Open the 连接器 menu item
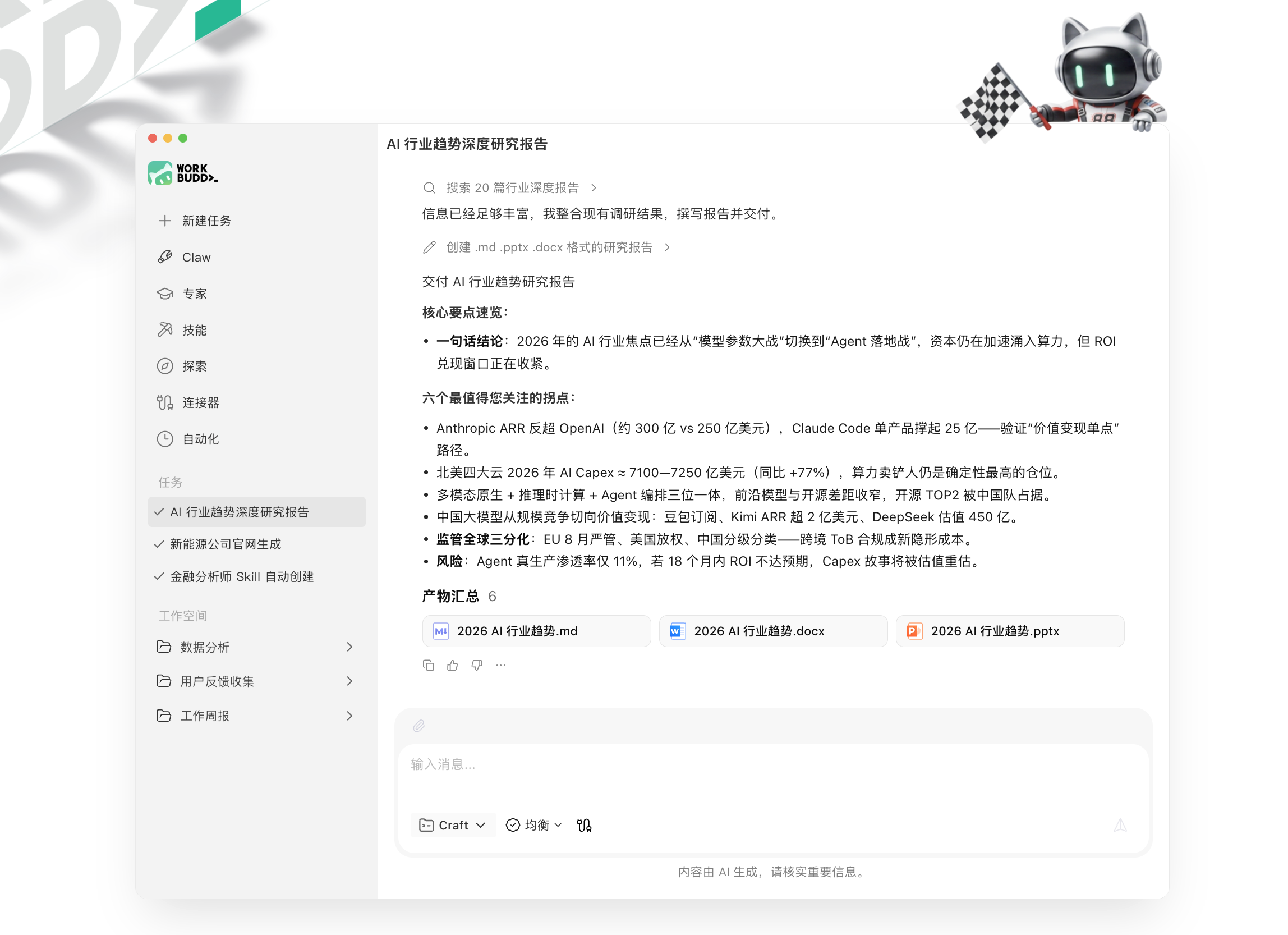1288x935 pixels. point(257,402)
